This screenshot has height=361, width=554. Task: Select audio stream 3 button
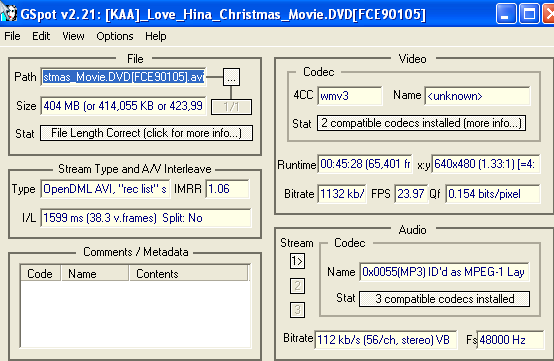[297, 310]
